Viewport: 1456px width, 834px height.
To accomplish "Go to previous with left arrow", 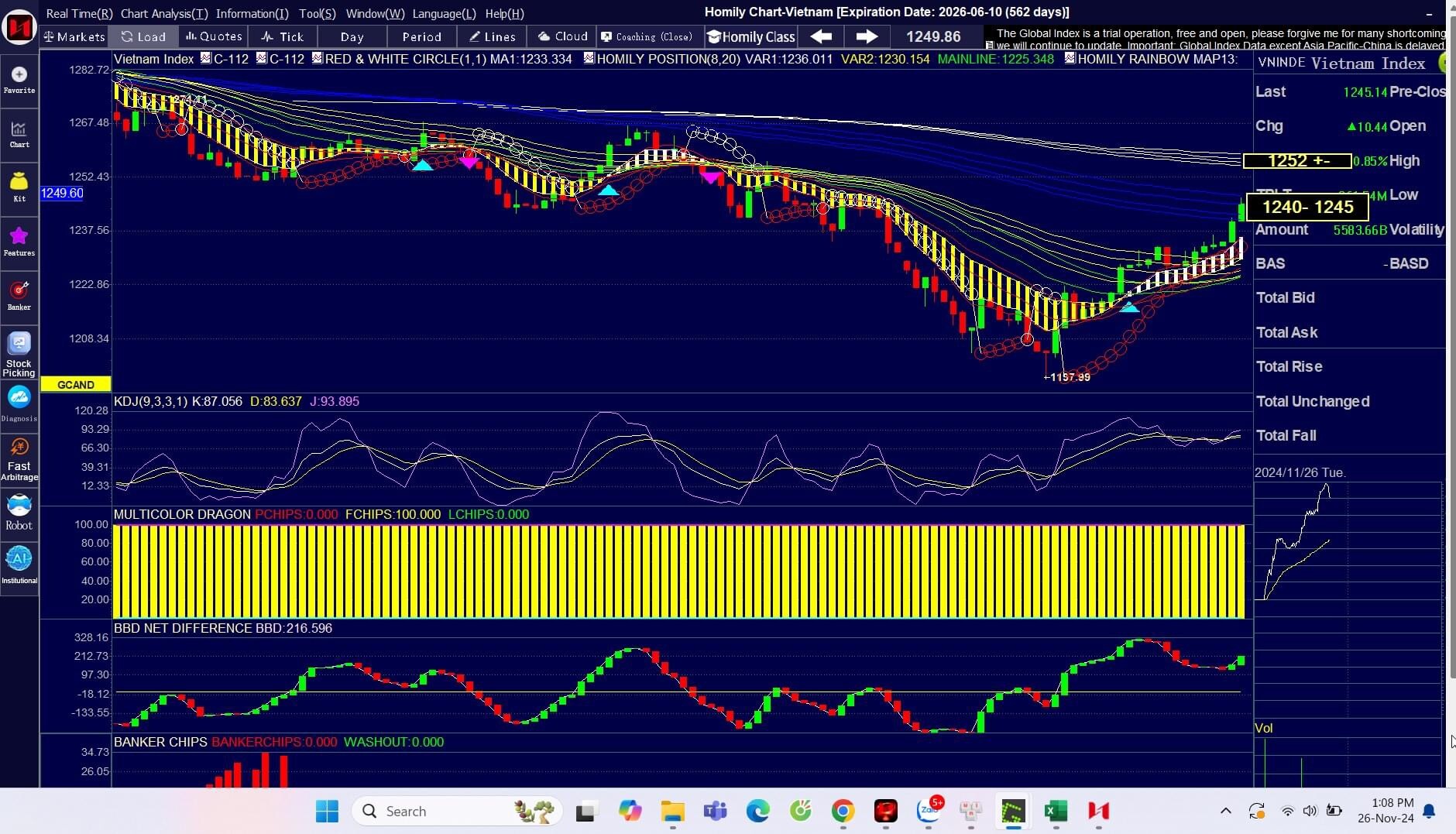I will coord(821,36).
